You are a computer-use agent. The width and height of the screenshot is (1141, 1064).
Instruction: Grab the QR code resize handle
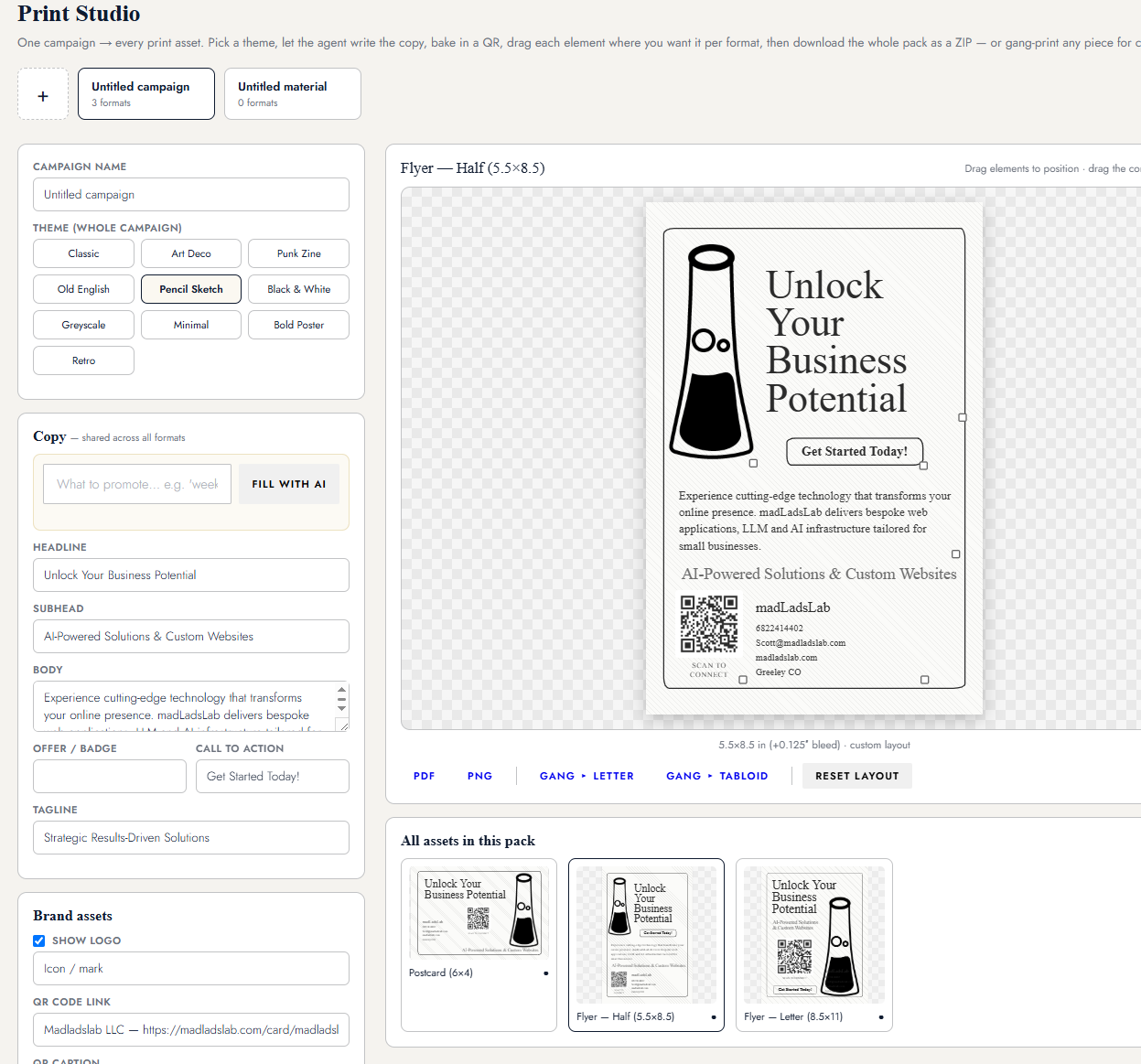pos(743,680)
